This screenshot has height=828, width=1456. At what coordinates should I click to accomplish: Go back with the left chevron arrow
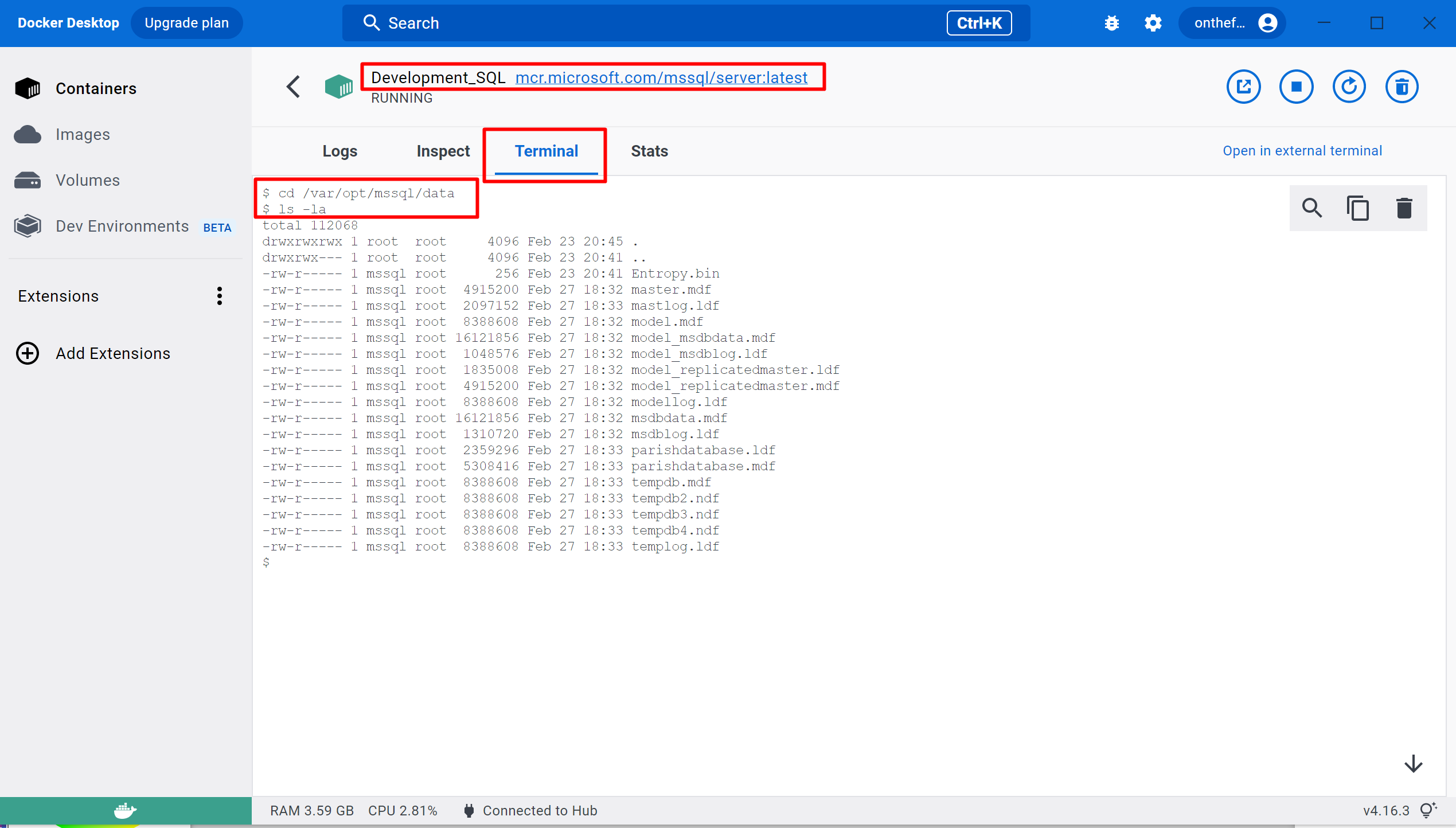293,87
